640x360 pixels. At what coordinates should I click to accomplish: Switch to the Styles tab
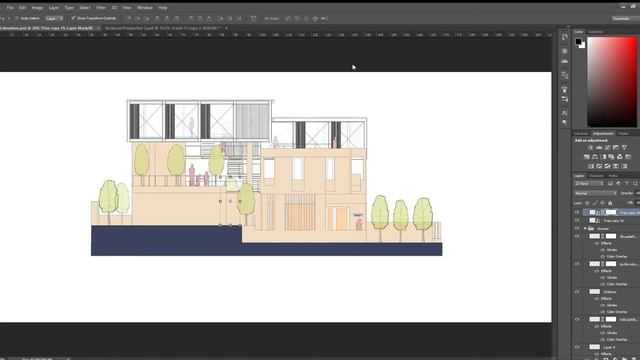pyautogui.click(x=623, y=133)
